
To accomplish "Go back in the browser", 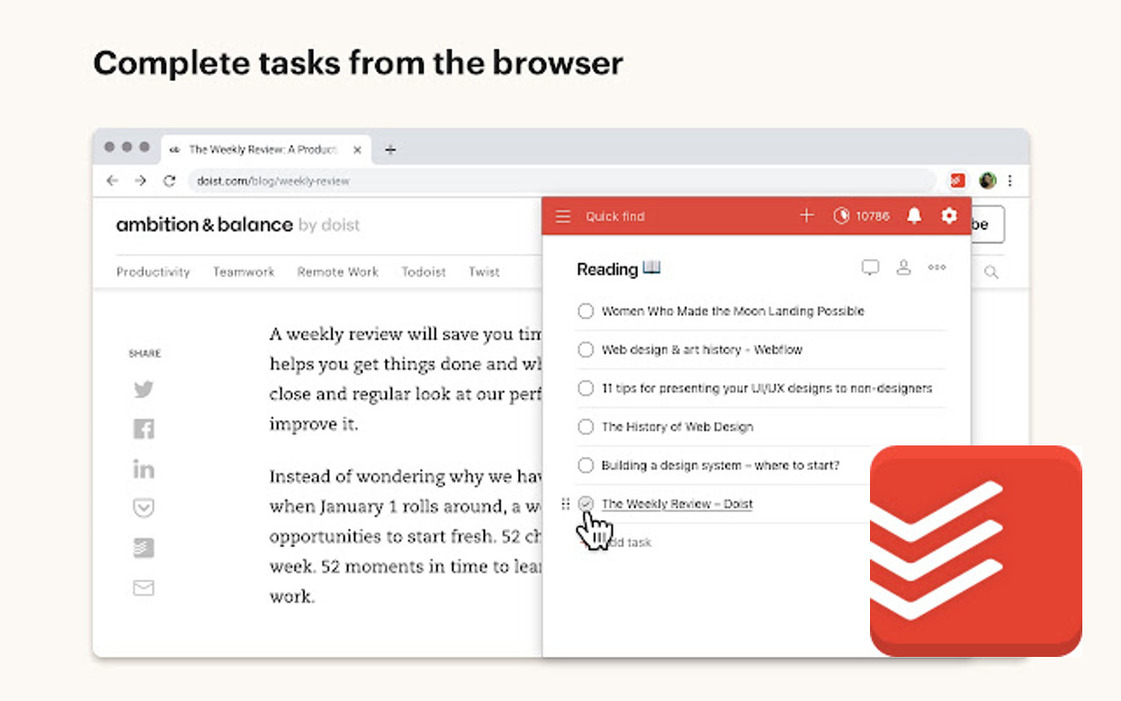I will pyautogui.click(x=112, y=181).
